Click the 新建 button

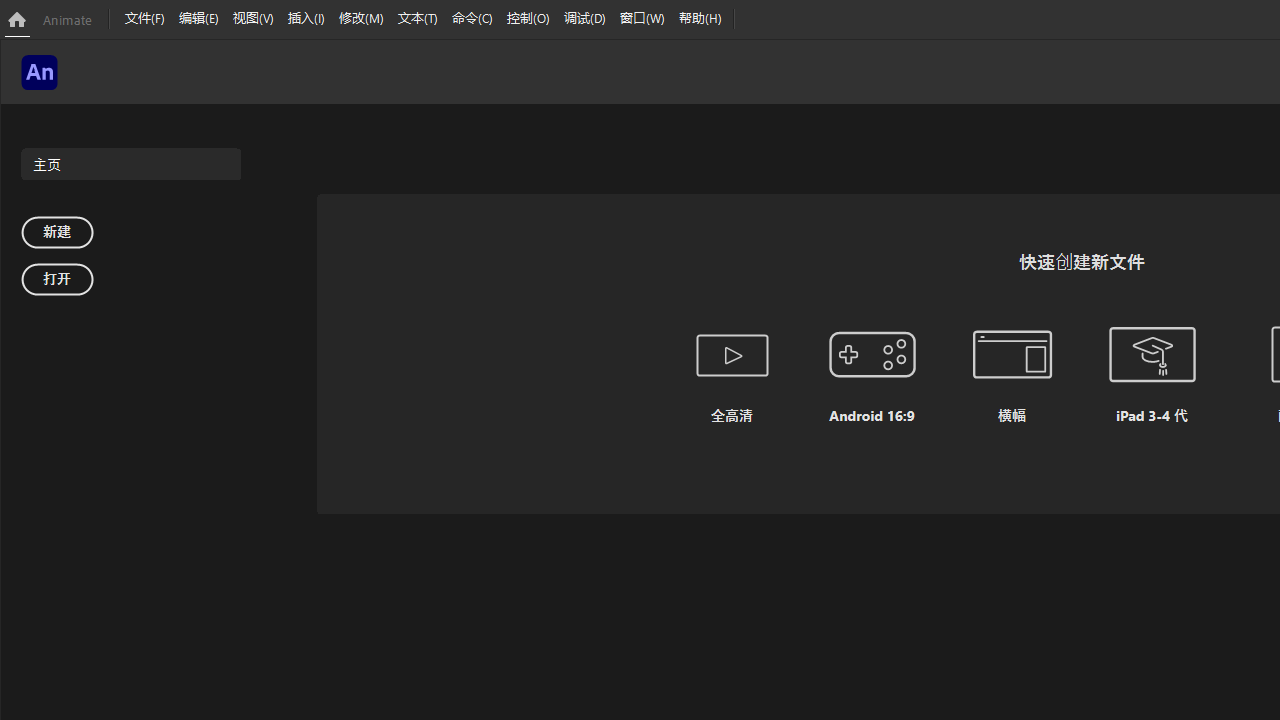point(57,232)
